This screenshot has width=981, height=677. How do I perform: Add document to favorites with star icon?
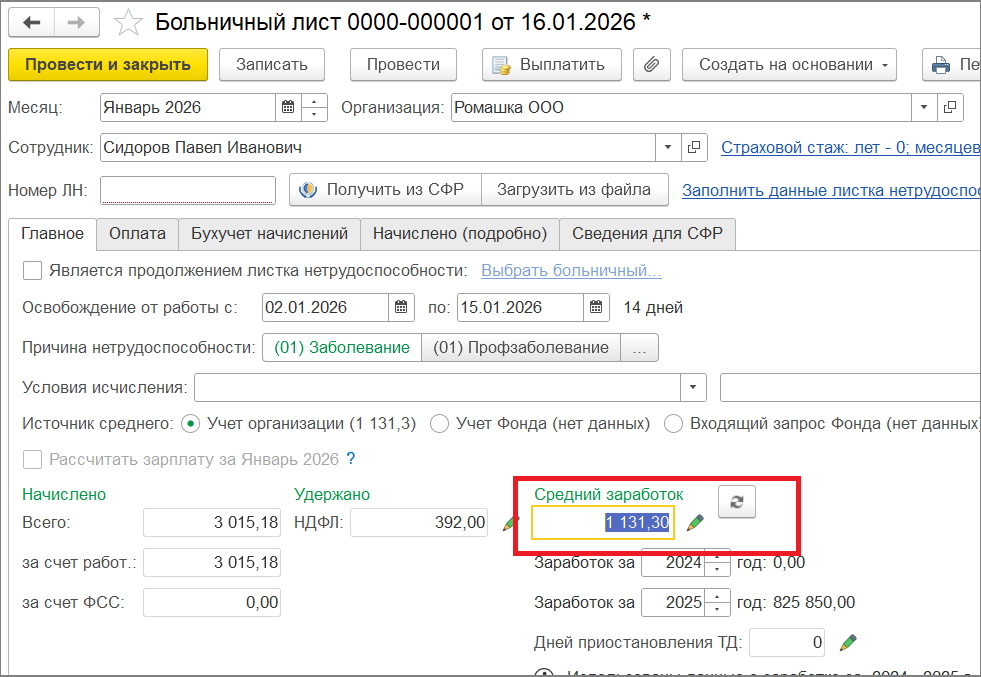127,21
